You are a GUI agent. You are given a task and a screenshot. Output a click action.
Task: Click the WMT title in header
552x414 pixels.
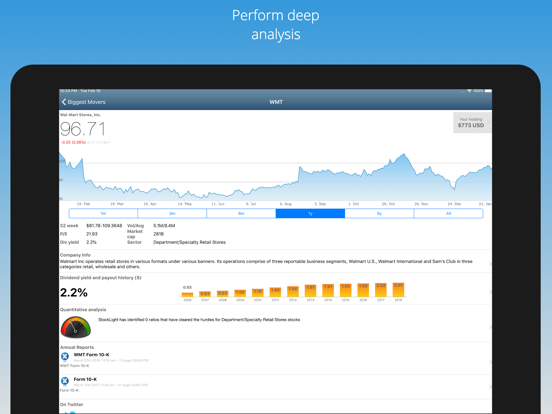pyautogui.click(x=276, y=102)
